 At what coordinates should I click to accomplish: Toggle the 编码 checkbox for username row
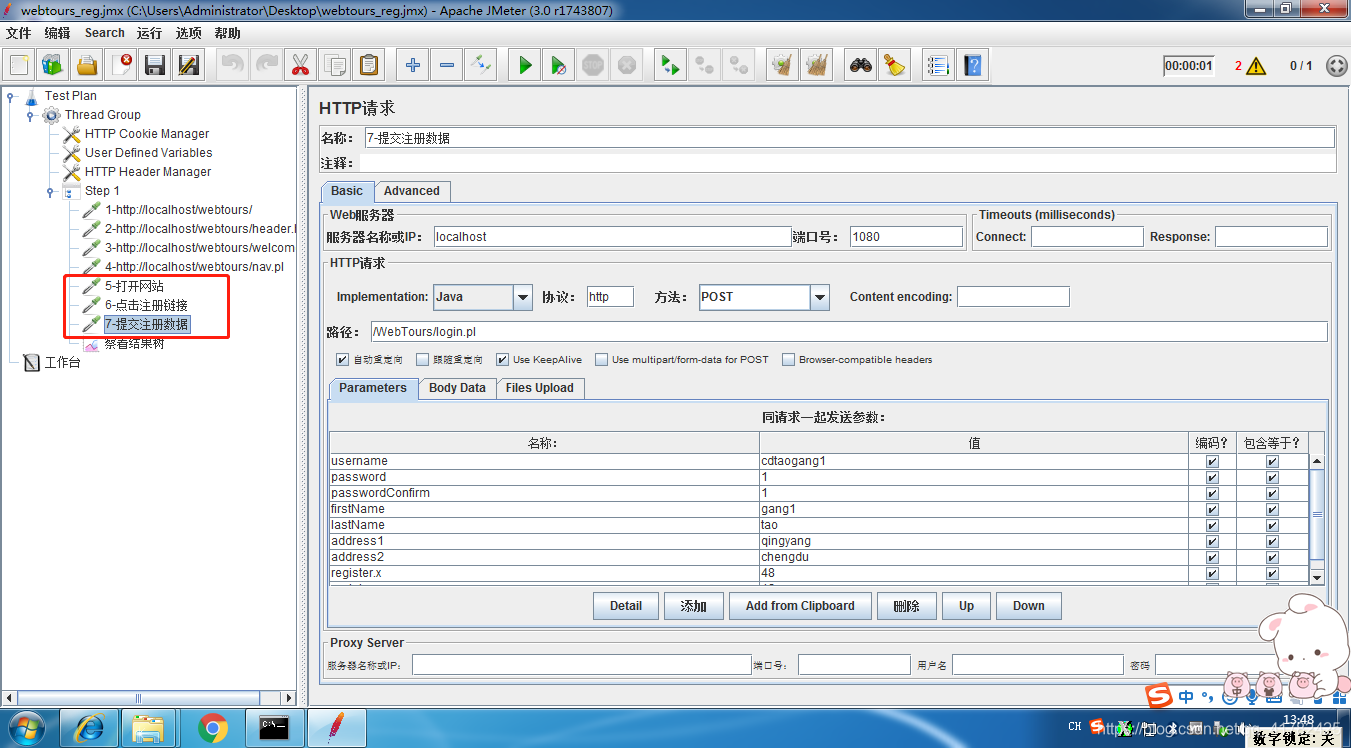click(x=1213, y=461)
